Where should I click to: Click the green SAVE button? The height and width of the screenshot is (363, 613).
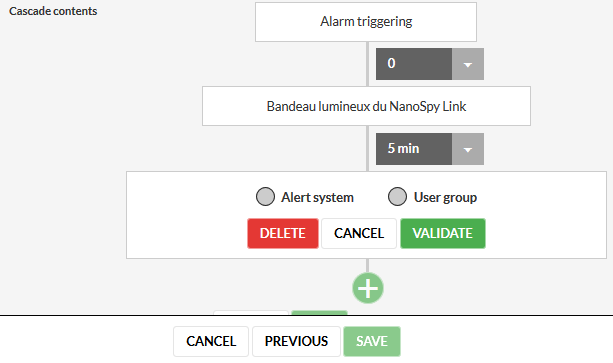tap(372, 342)
